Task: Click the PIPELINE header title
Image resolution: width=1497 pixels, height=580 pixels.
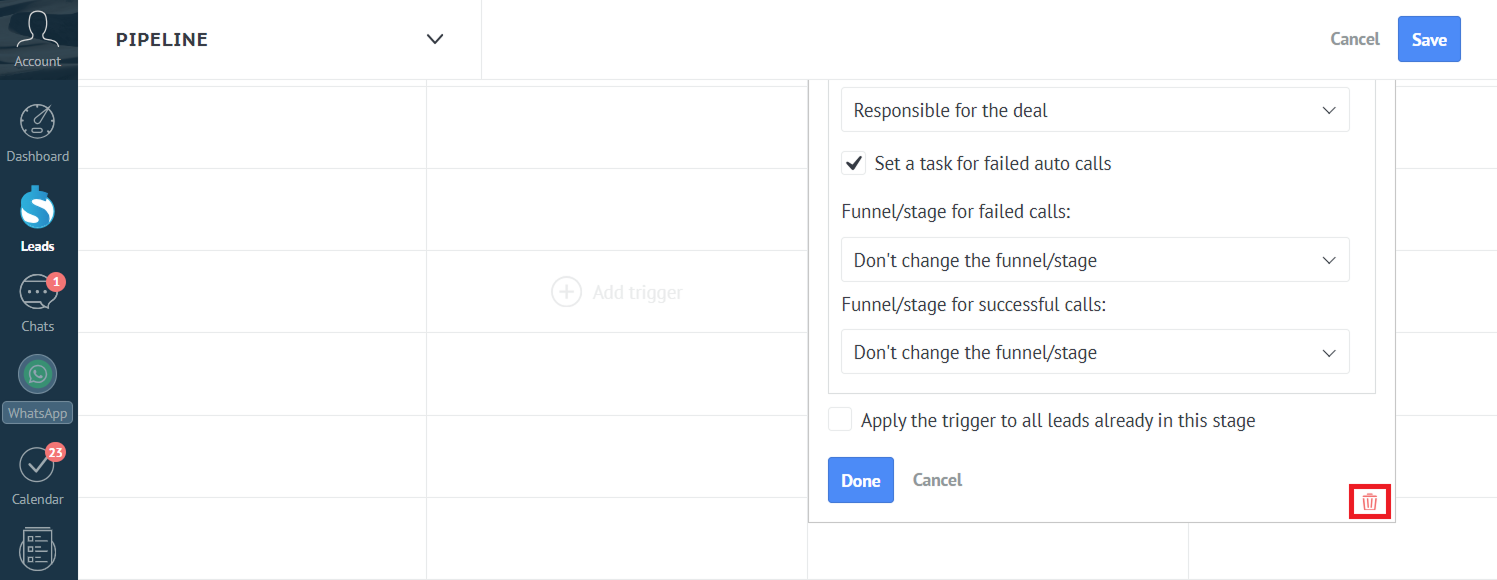Action: (162, 40)
